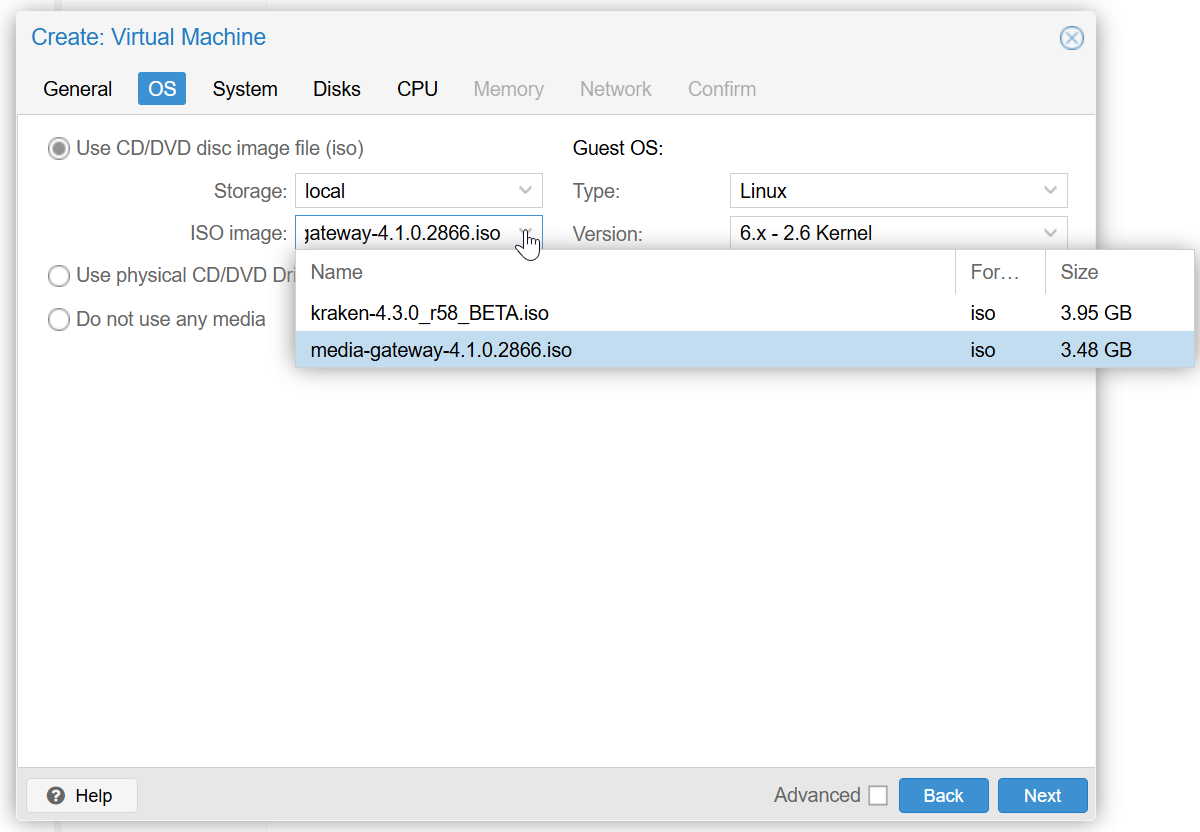Screen dimensions: 1200x832
Task: Open the Version dropdown
Action: click(1050, 233)
